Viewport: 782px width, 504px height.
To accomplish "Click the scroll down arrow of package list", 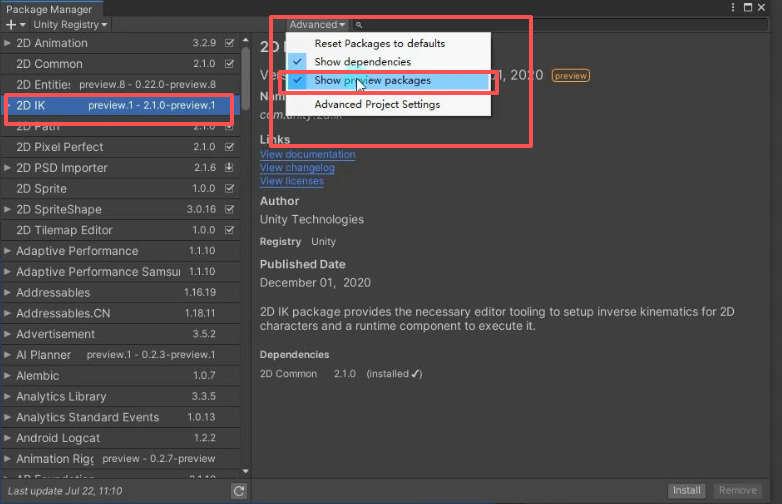I will coord(245,471).
